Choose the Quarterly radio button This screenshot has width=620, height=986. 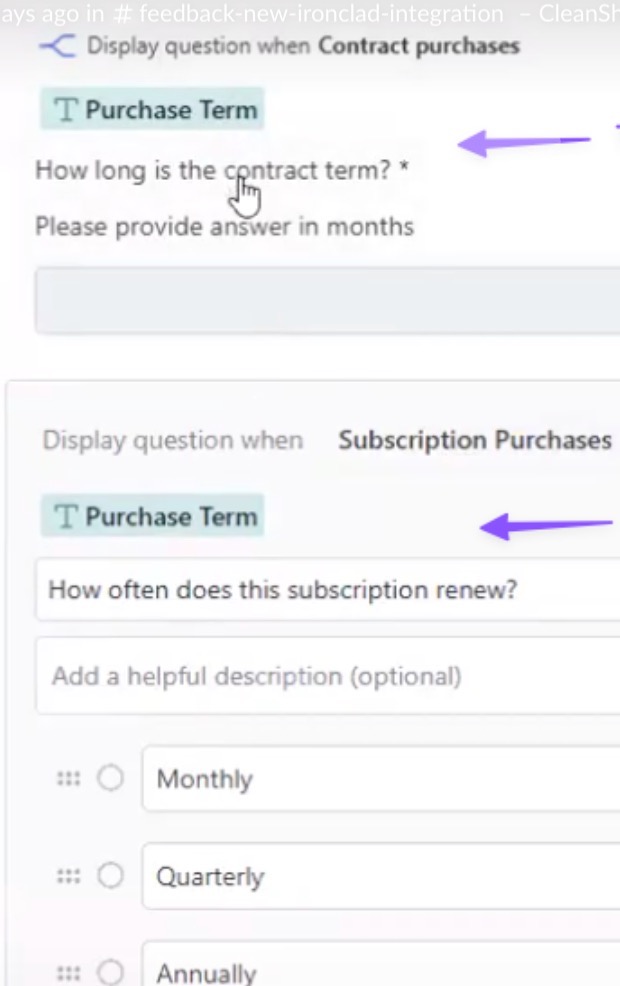tap(110, 876)
